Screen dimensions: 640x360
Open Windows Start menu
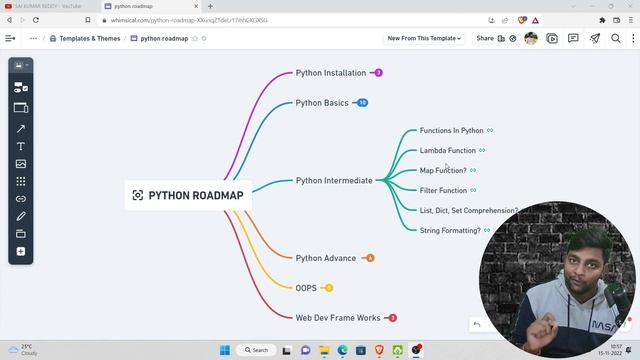pyautogui.click(x=225, y=350)
